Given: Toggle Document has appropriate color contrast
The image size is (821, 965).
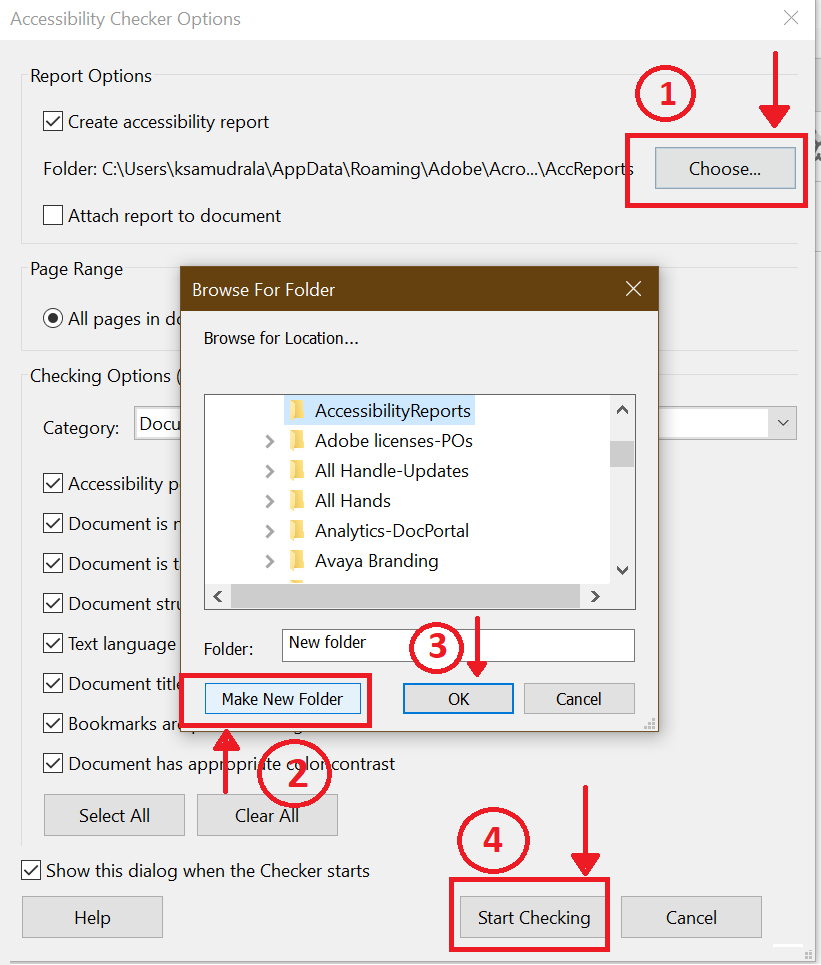Looking at the screenshot, I should coord(53,763).
